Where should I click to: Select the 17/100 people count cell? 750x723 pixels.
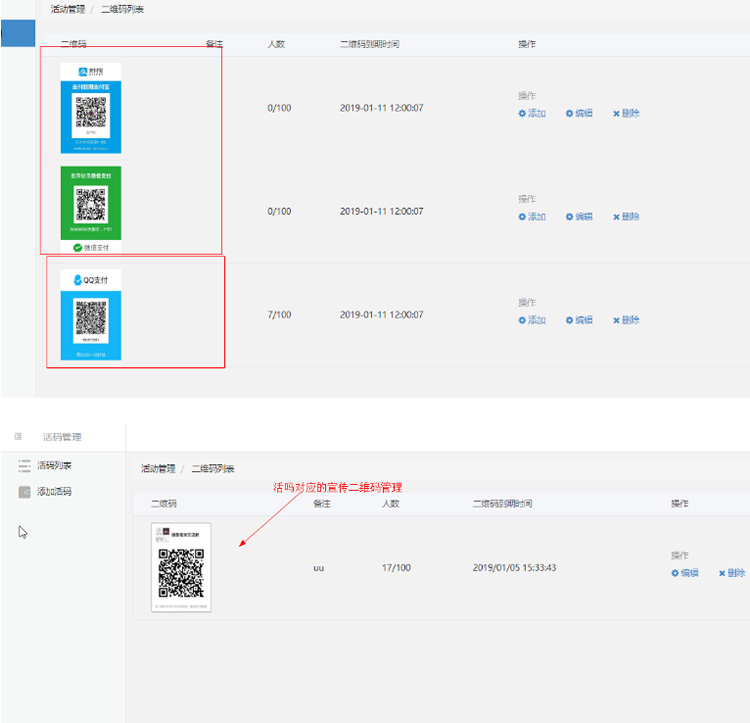[x=396, y=568]
